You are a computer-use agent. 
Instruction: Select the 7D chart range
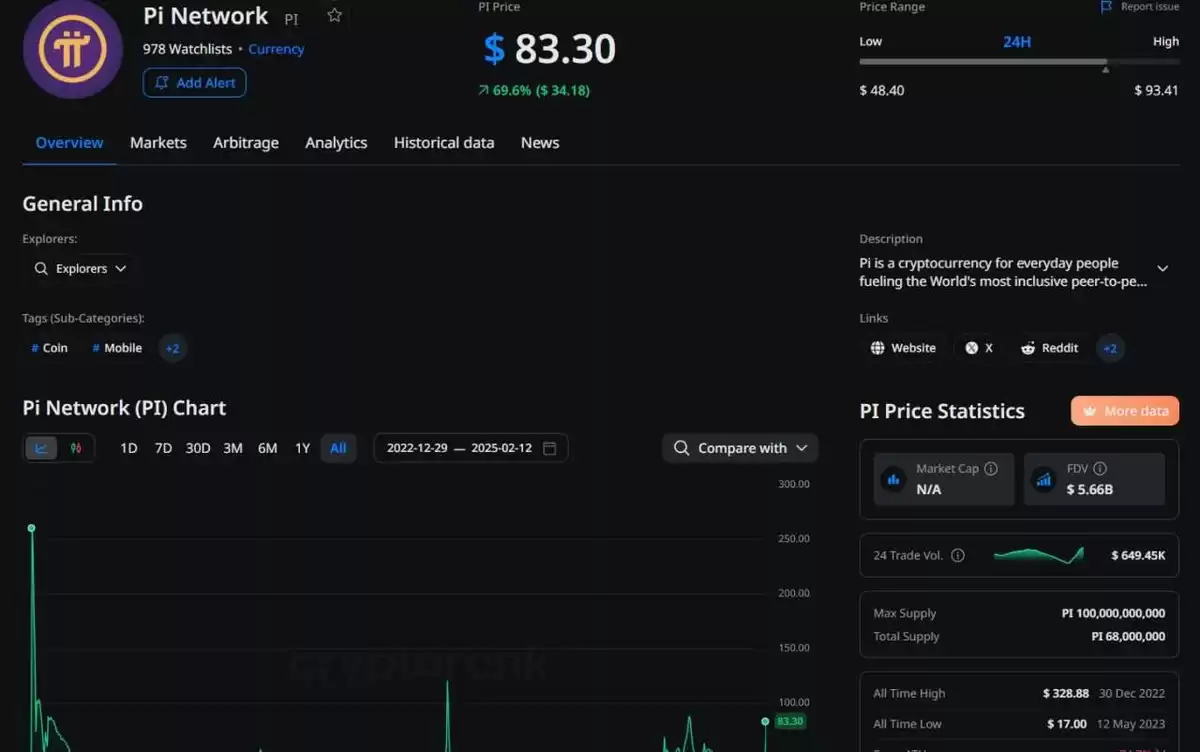click(x=163, y=448)
